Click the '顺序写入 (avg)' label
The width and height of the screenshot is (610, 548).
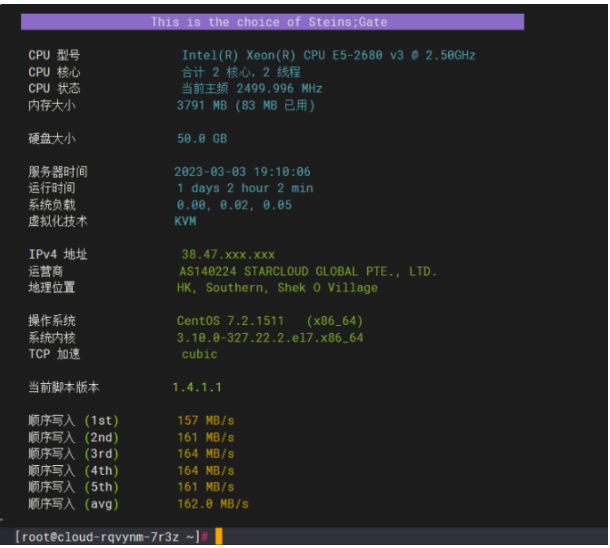pos(73,504)
